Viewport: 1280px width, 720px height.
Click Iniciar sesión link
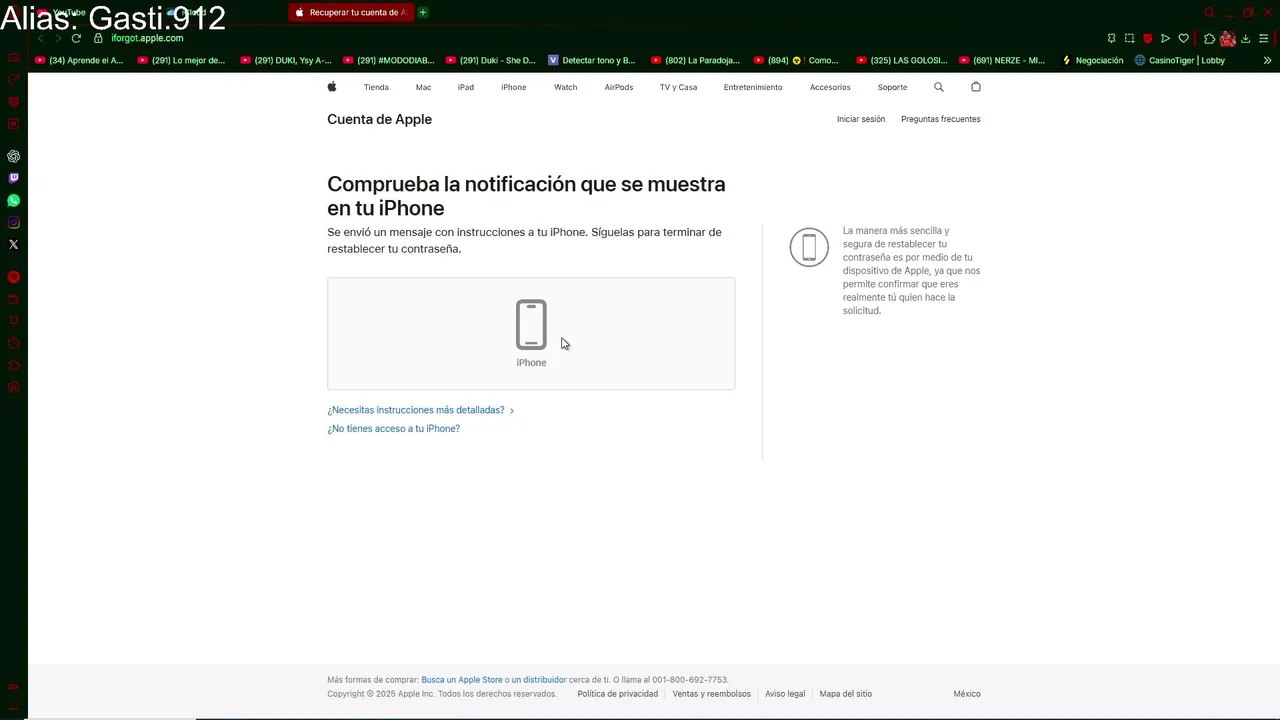pyautogui.click(x=861, y=119)
